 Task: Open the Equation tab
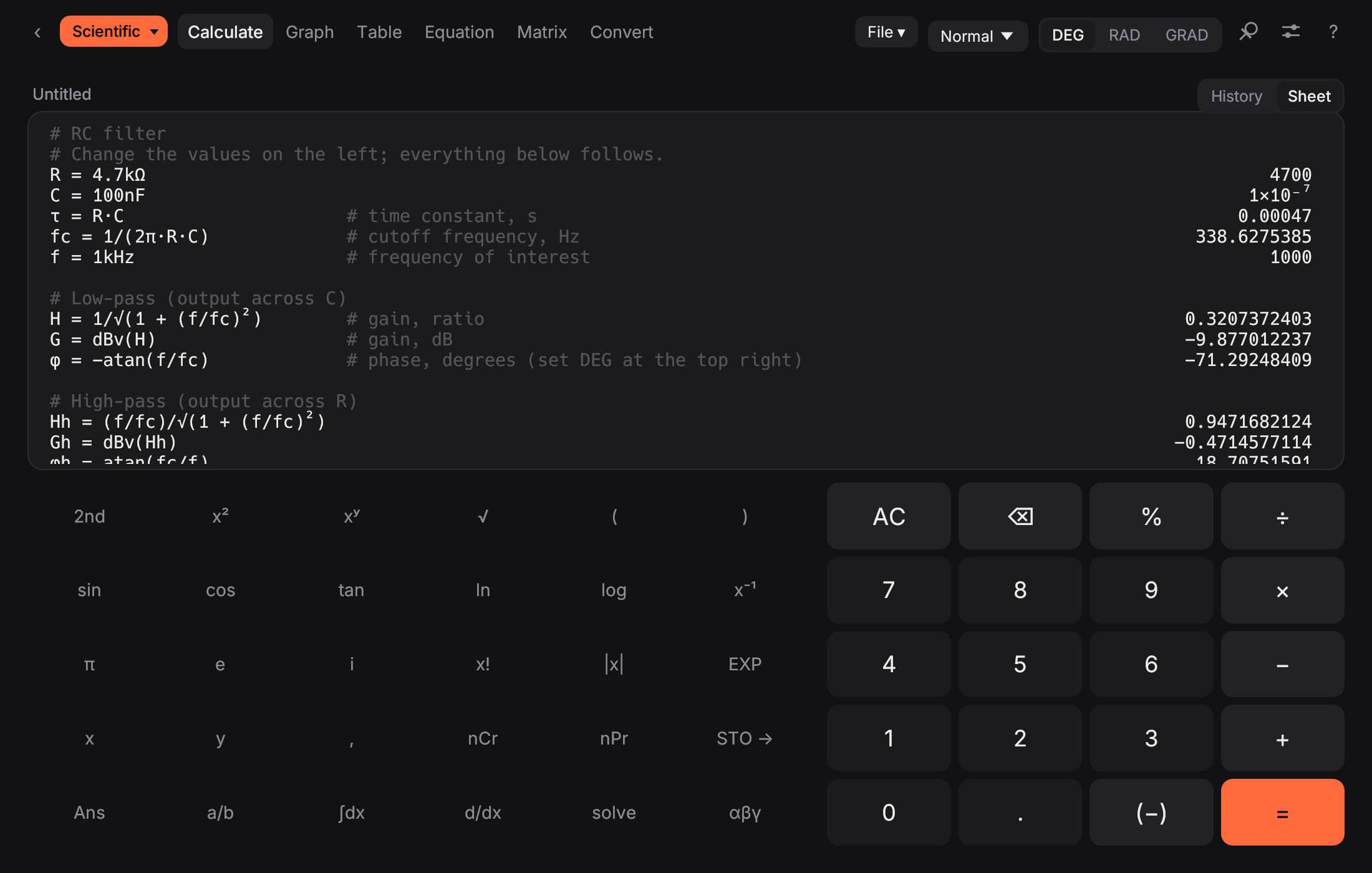[x=459, y=32]
